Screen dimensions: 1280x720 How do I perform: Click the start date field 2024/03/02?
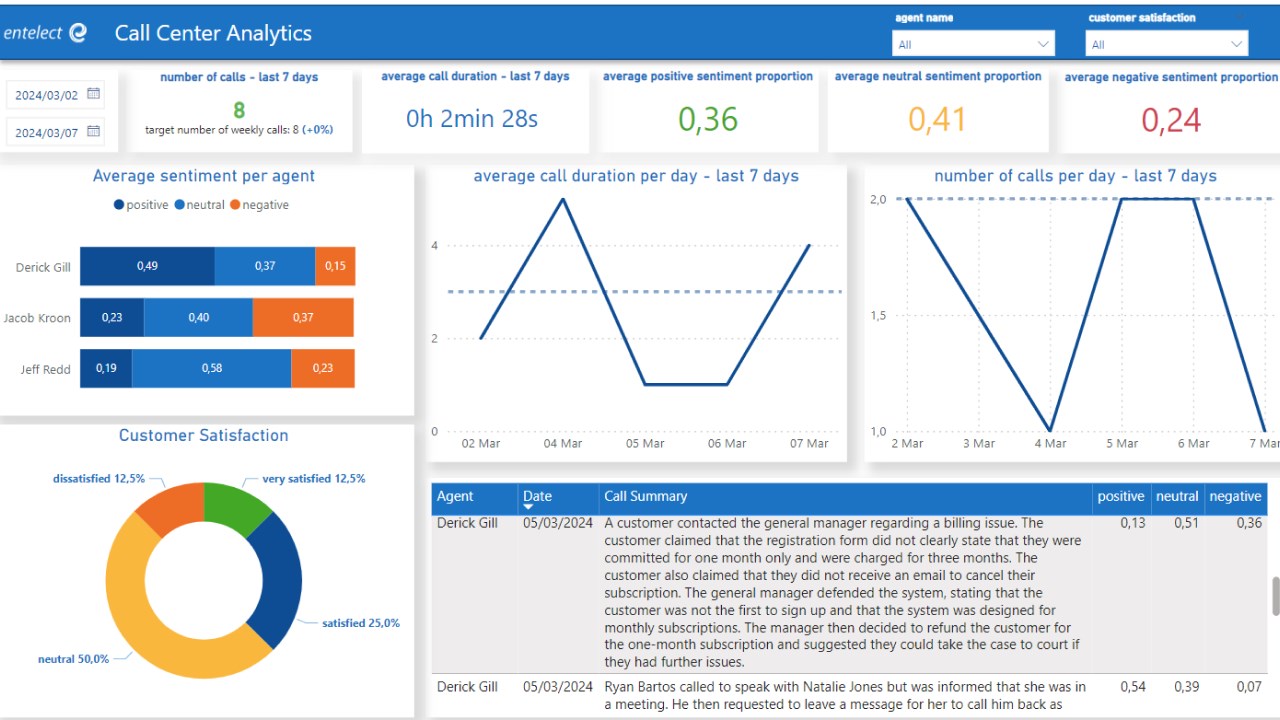point(55,95)
